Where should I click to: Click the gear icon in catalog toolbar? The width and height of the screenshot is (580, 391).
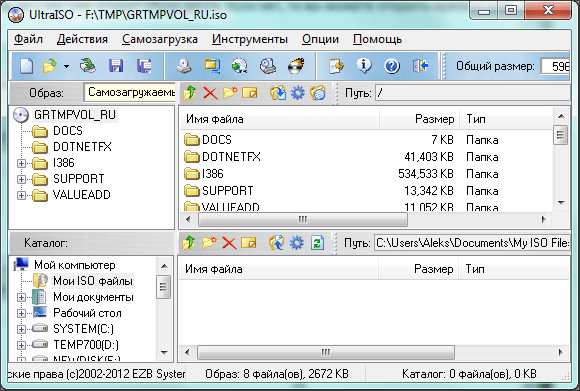tap(297, 243)
